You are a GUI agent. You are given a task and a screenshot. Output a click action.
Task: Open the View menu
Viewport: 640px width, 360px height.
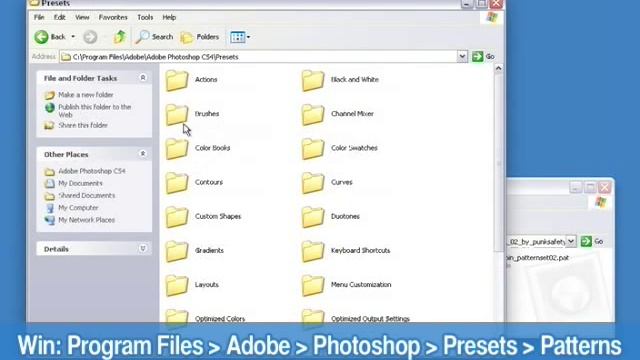point(82,17)
